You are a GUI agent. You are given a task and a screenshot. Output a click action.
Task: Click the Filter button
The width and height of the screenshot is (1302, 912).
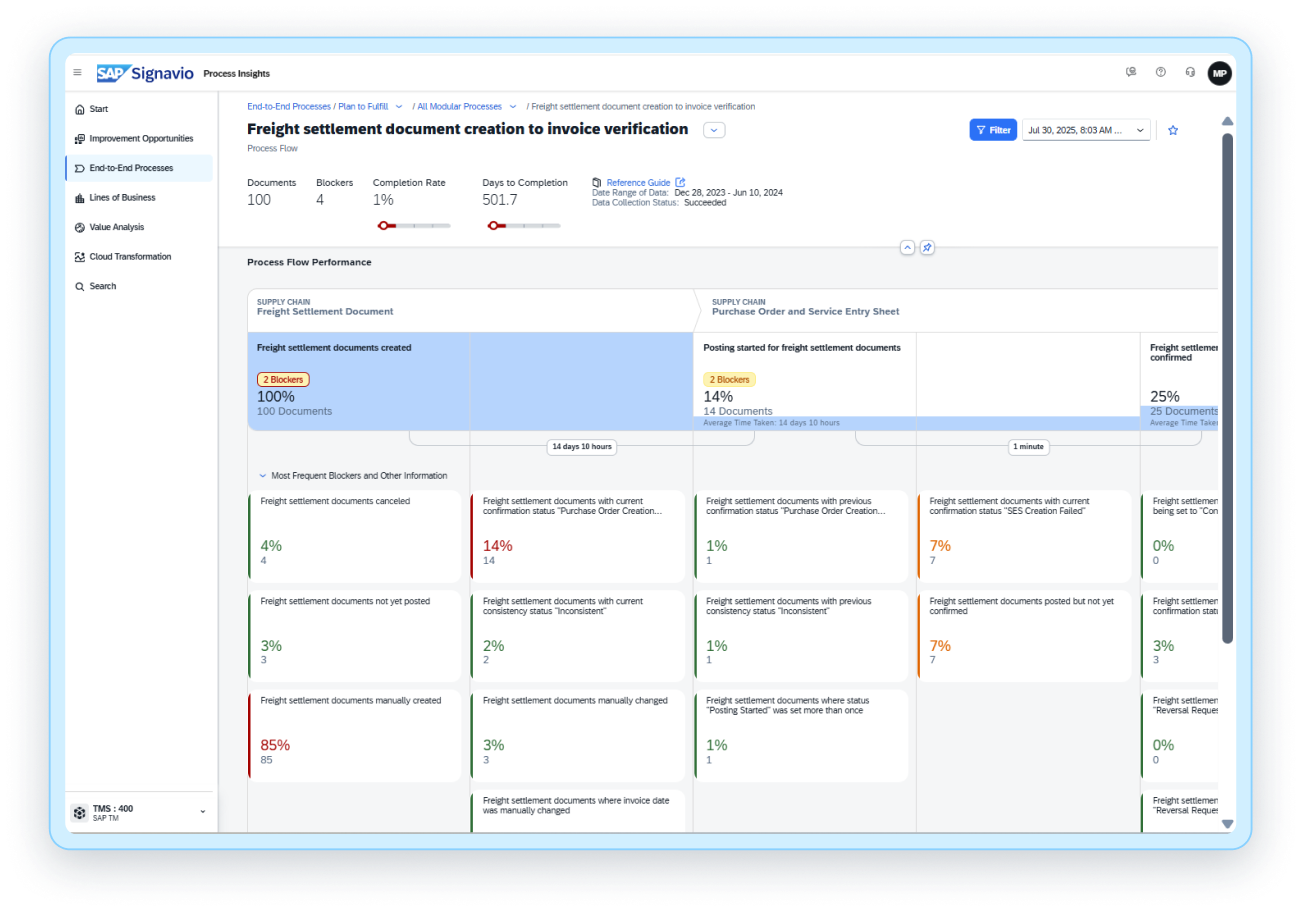pyautogui.click(x=993, y=130)
